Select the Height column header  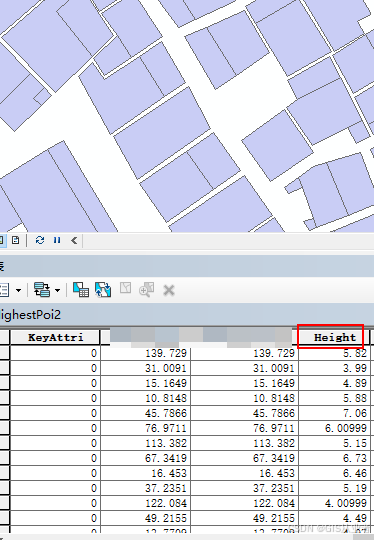tap(334, 337)
